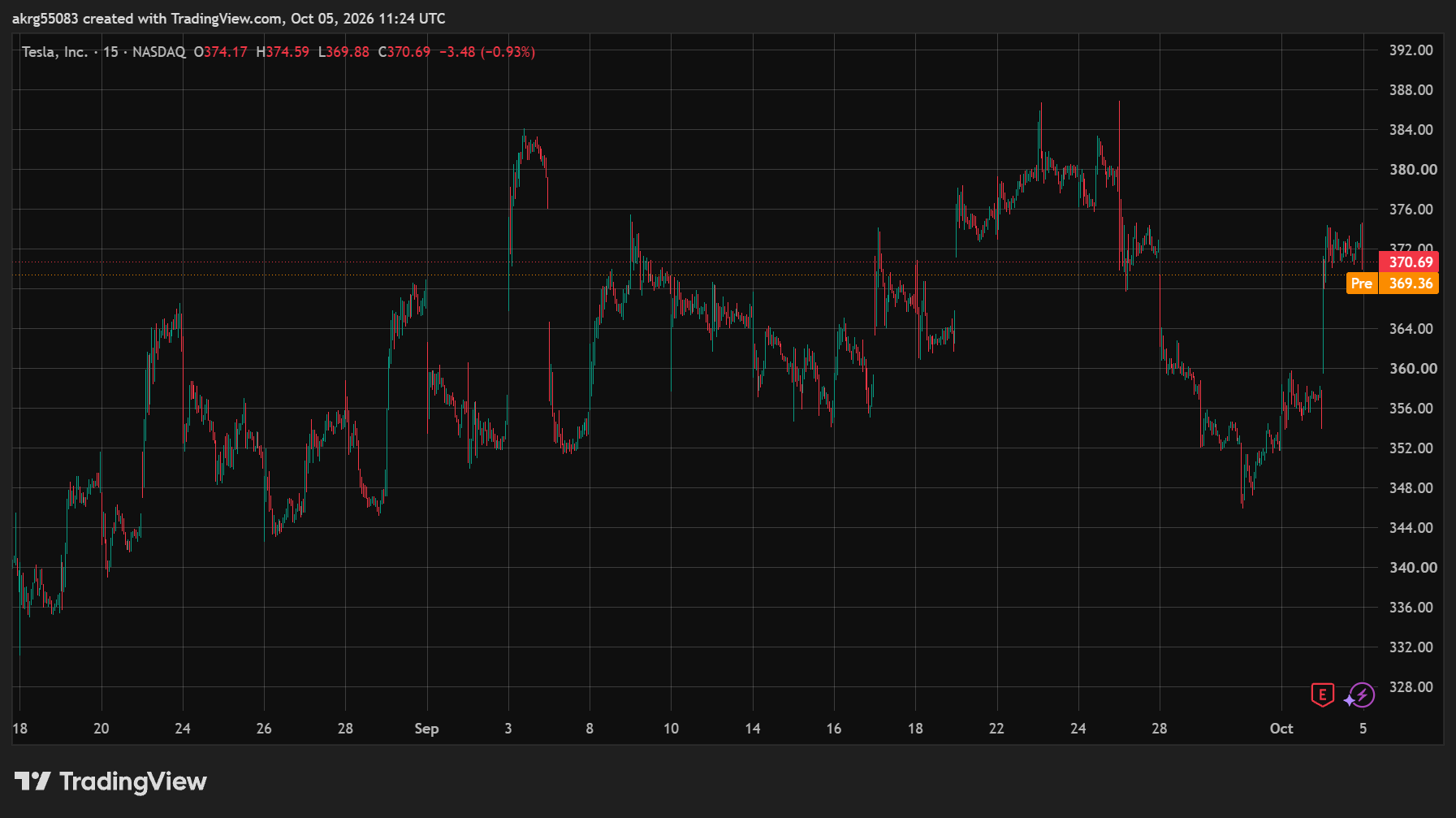Click the low value L369.88

coord(343,52)
